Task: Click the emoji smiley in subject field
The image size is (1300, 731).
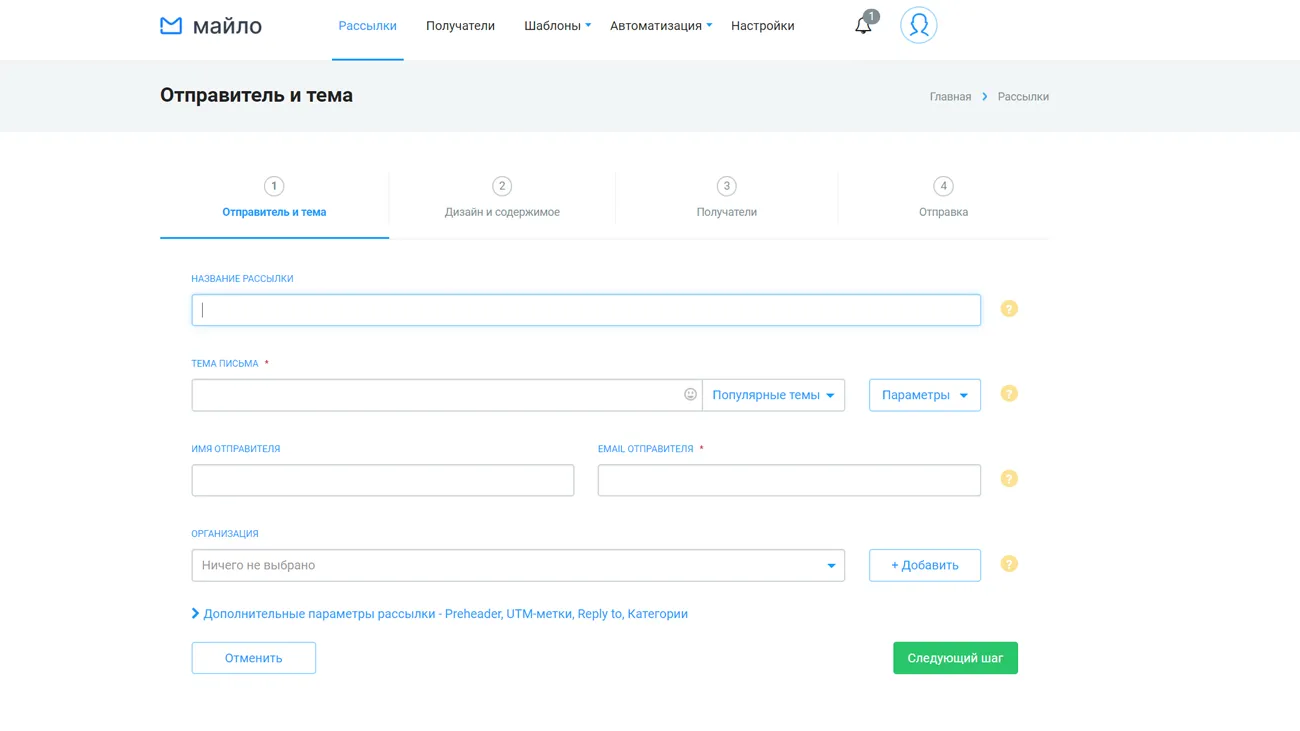Action: (x=690, y=395)
